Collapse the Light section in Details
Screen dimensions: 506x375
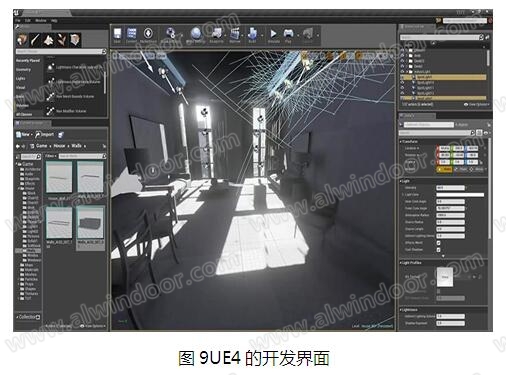(401, 181)
